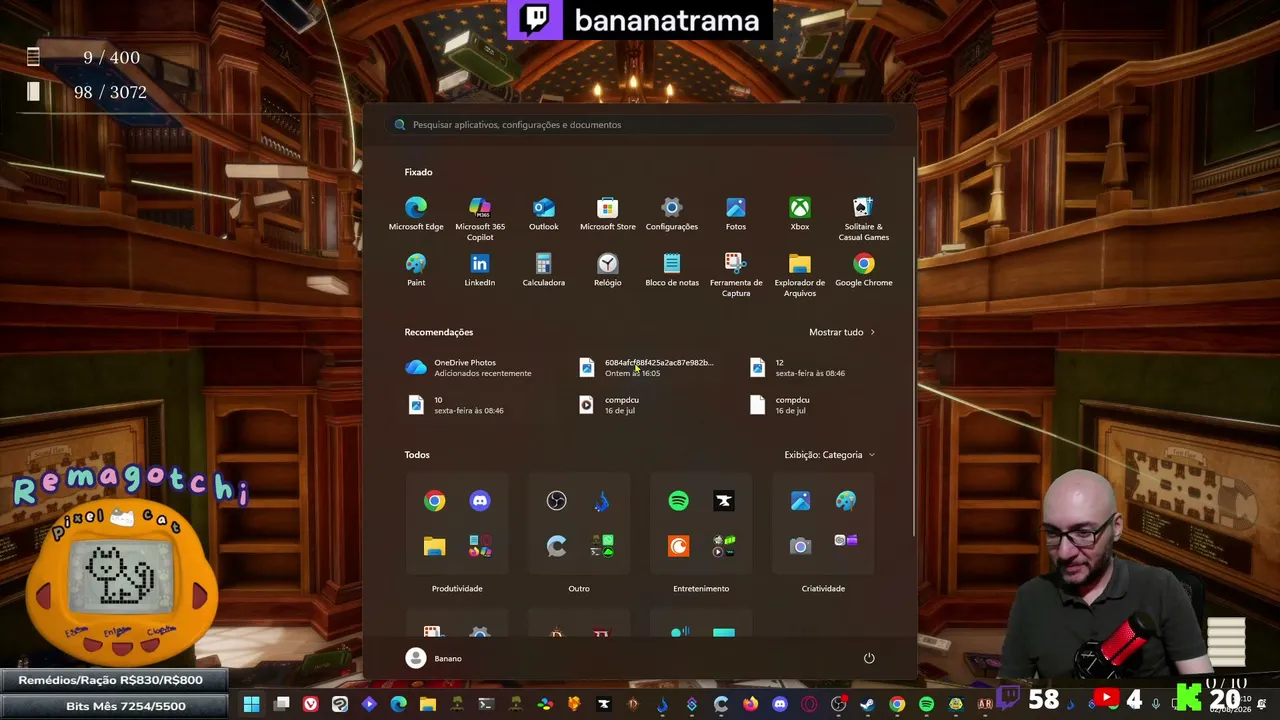
Task: Open the Criatividade category folder label
Action: click(x=823, y=589)
